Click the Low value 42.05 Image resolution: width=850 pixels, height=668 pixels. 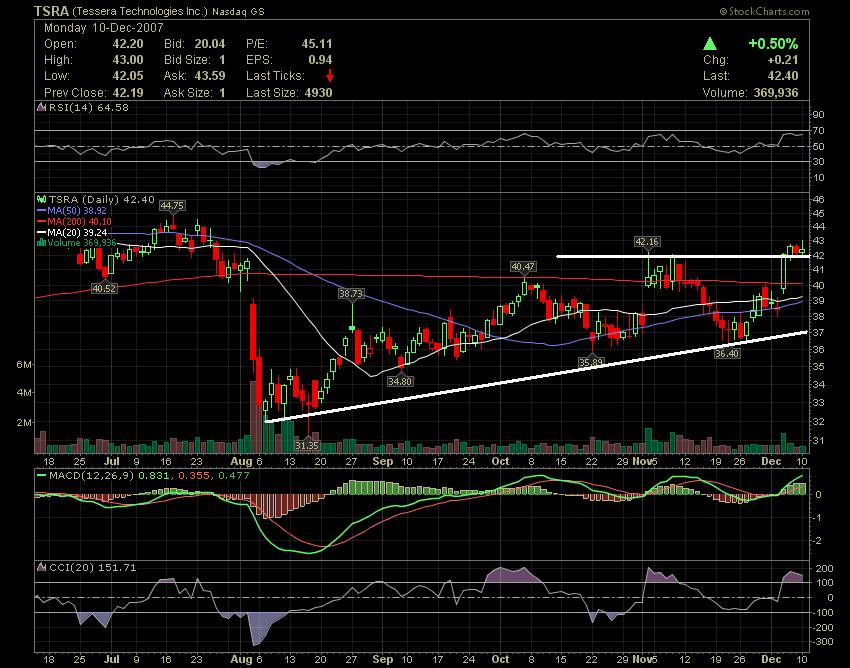tap(127, 76)
